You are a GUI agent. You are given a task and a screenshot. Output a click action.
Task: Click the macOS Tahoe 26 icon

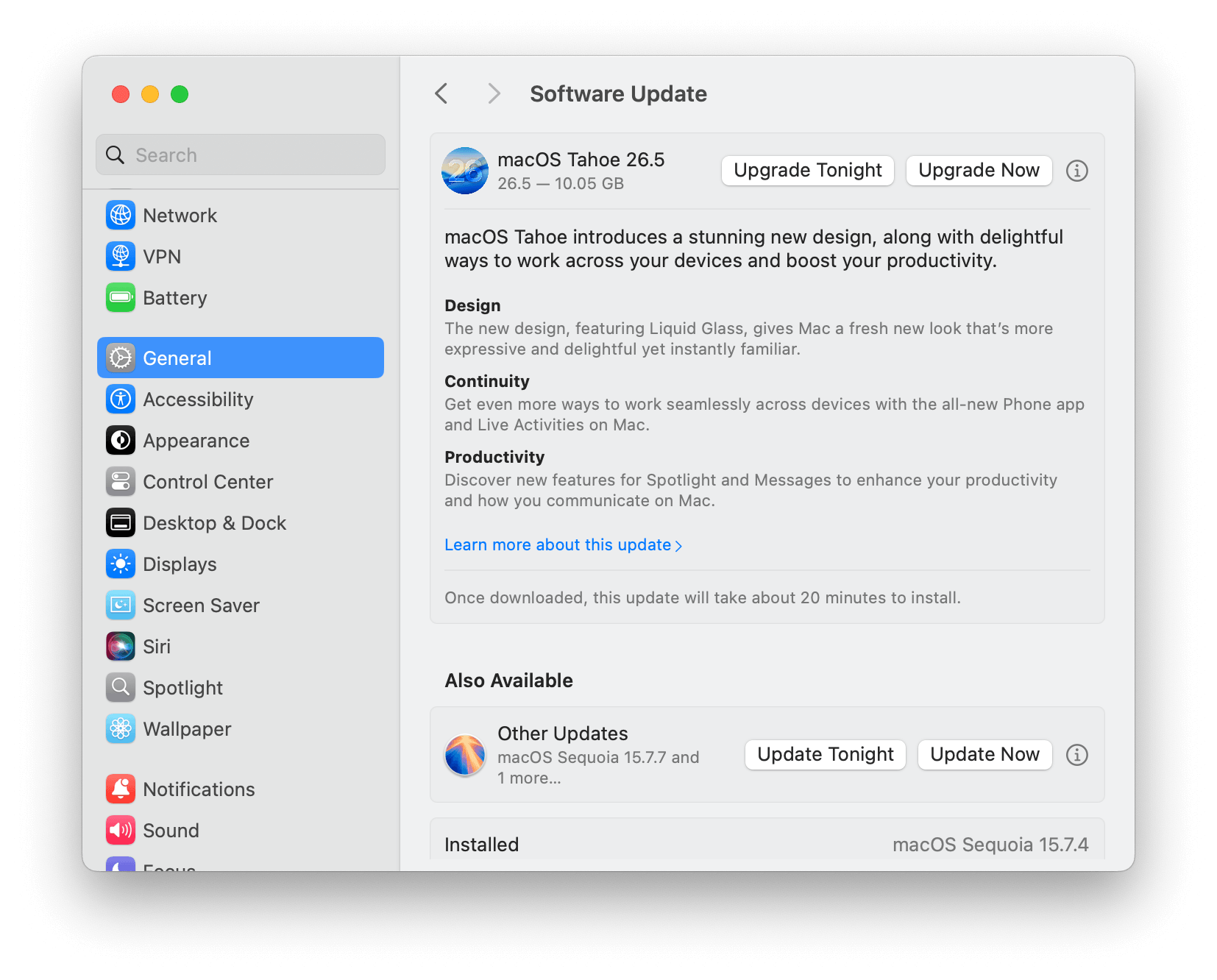465,171
